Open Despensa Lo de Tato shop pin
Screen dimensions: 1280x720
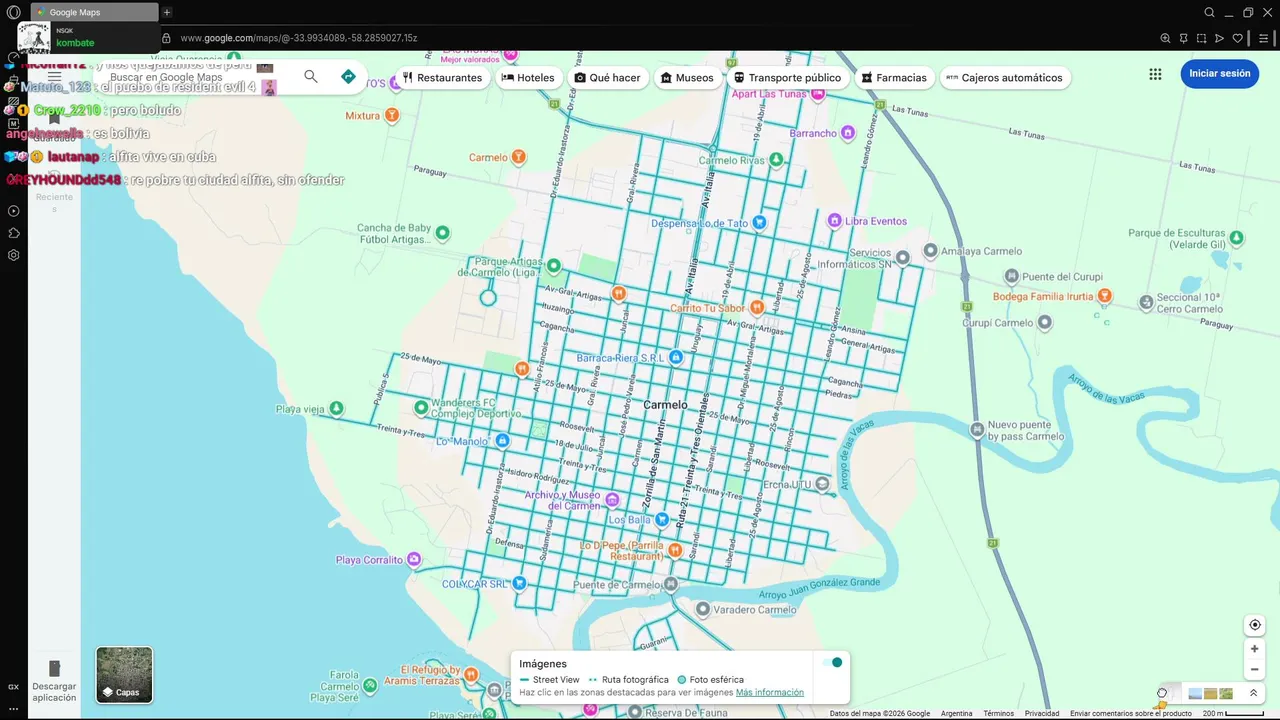759,223
